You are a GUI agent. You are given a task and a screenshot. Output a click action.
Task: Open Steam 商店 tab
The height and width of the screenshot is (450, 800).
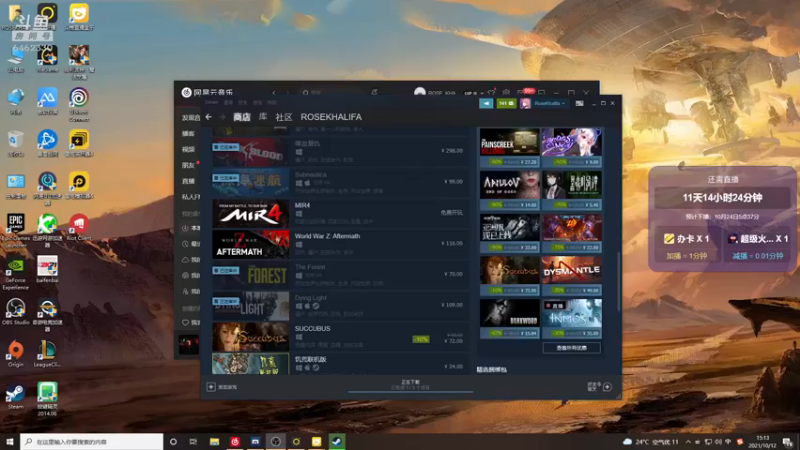pyautogui.click(x=242, y=117)
